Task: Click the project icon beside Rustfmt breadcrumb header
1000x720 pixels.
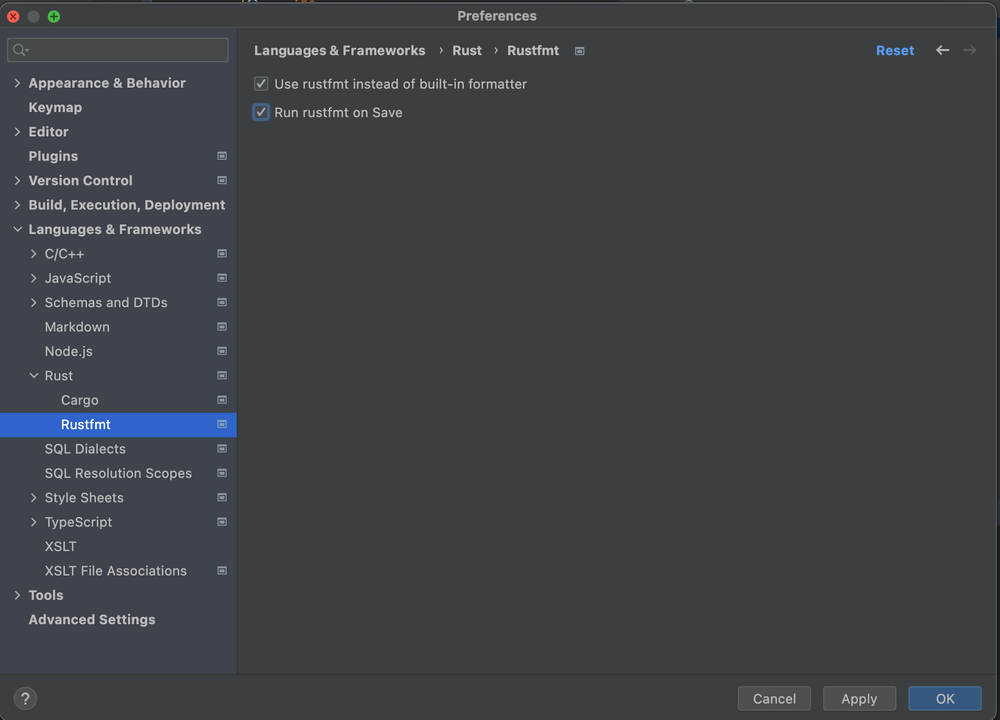Action: coord(580,51)
